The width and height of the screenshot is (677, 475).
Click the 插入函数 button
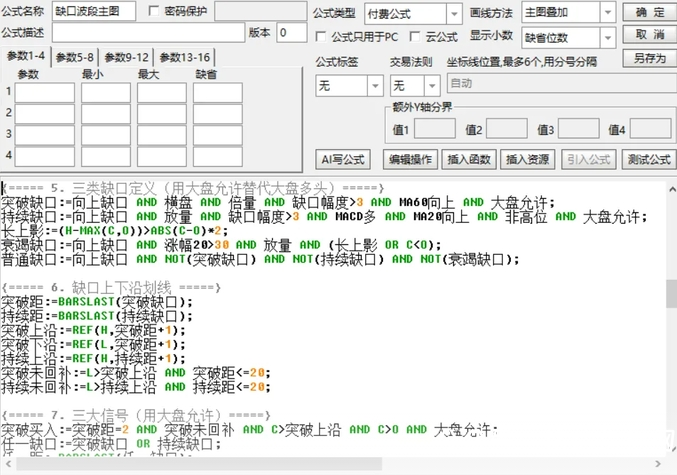469,159
